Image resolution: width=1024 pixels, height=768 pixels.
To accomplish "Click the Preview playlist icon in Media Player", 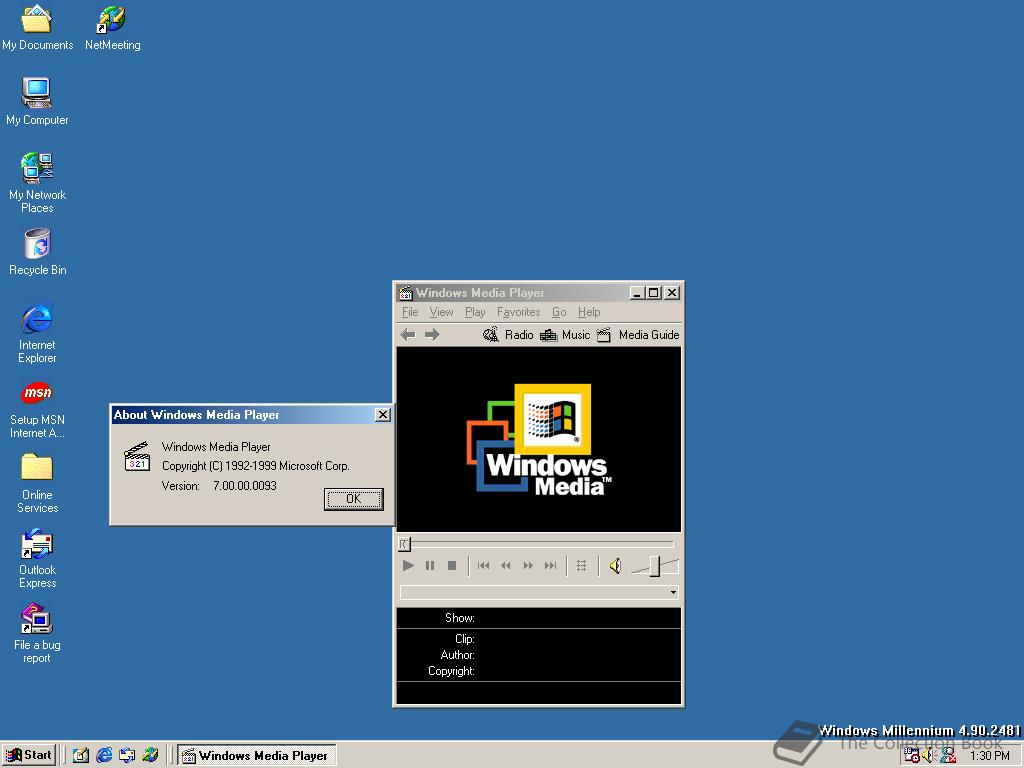I will [x=581, y=566].
